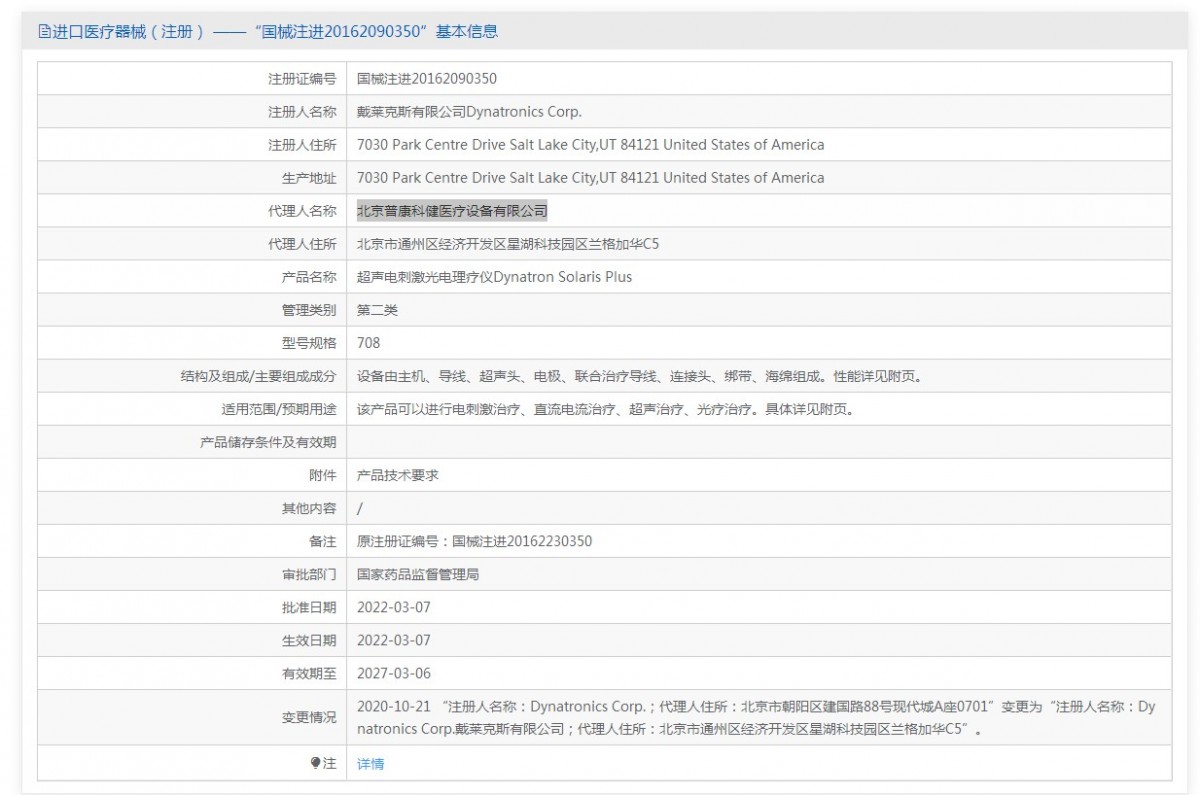Select the '生效日期' label

click(x=309, y=640)
